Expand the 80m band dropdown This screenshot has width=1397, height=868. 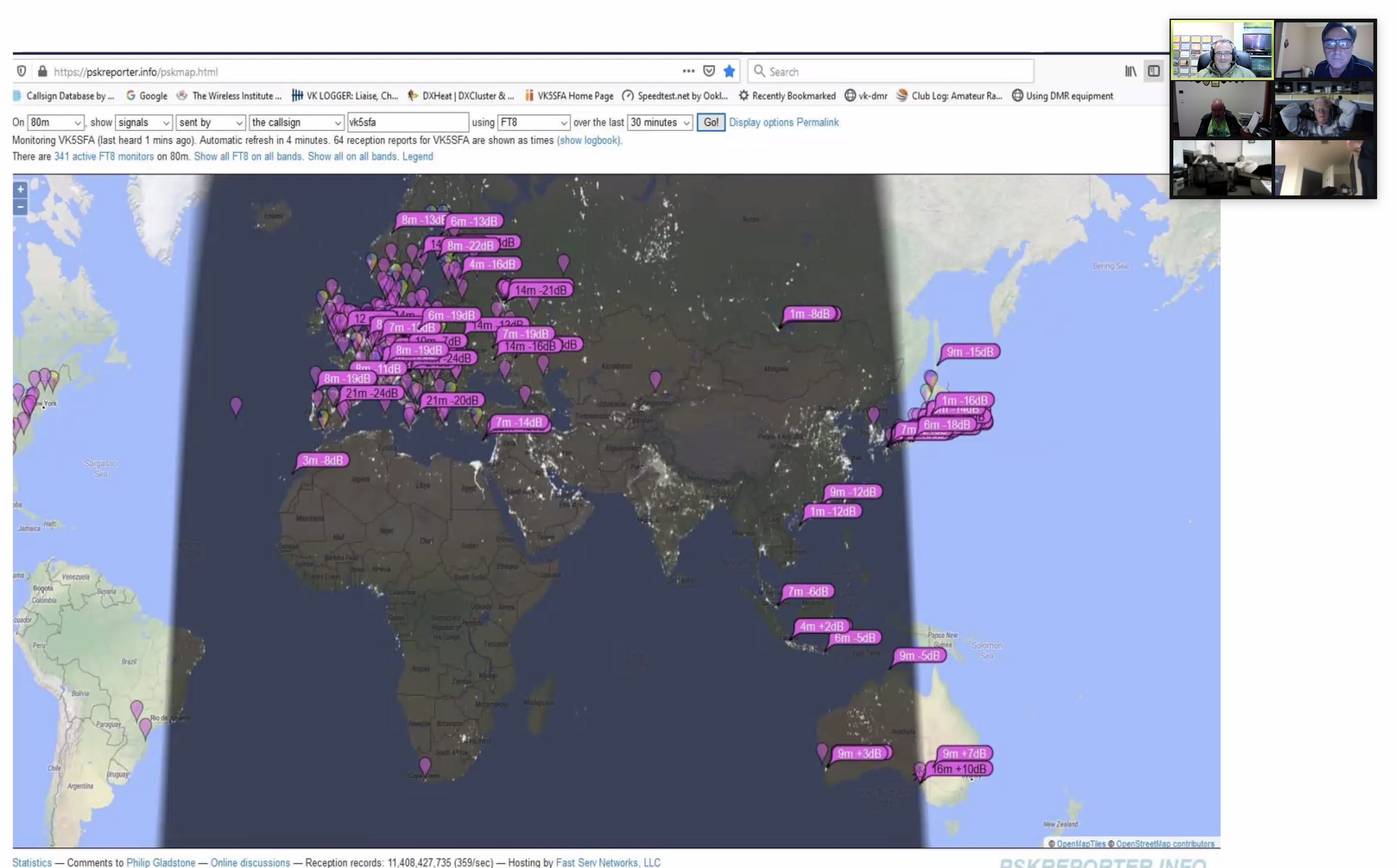[56, 122]
